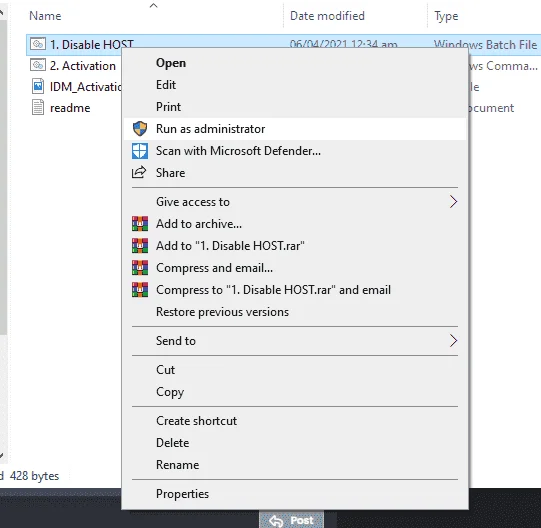The width and height of the screenshot is (541, 528).
Task: Choose Cut from the context menu
Action: pos(295,370)
